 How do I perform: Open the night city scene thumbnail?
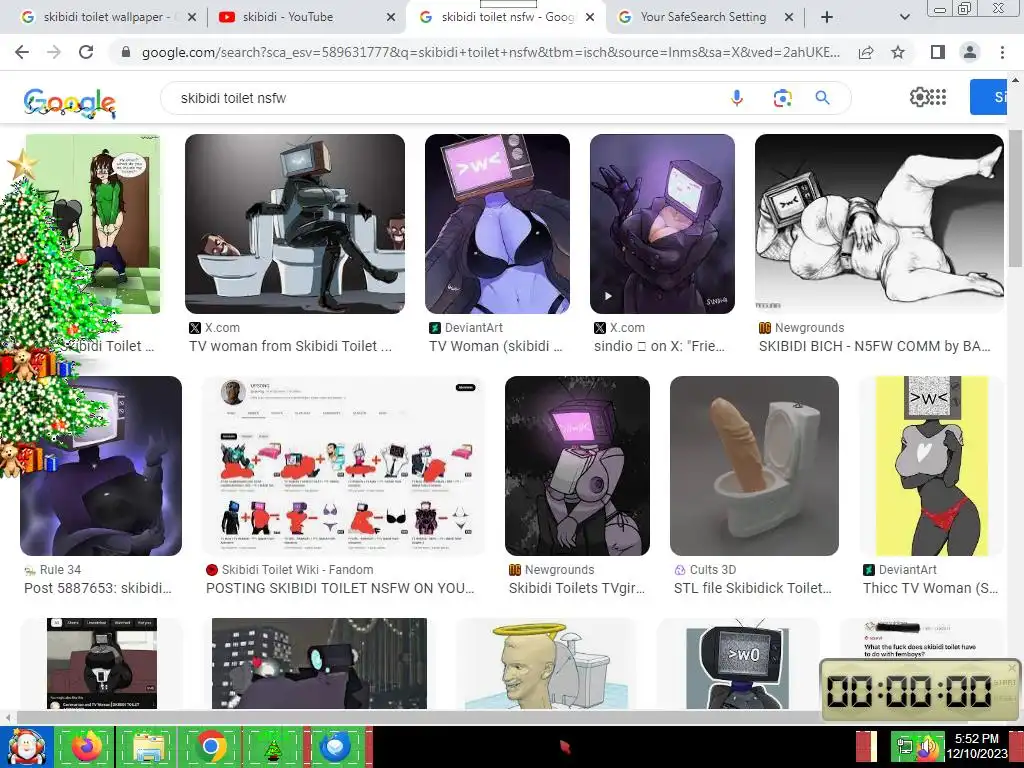[x=319, y=664]
